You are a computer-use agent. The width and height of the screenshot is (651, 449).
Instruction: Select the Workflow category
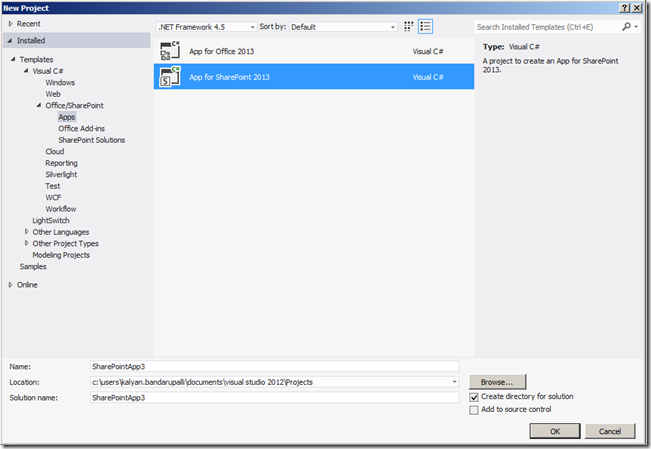[61, 209]
